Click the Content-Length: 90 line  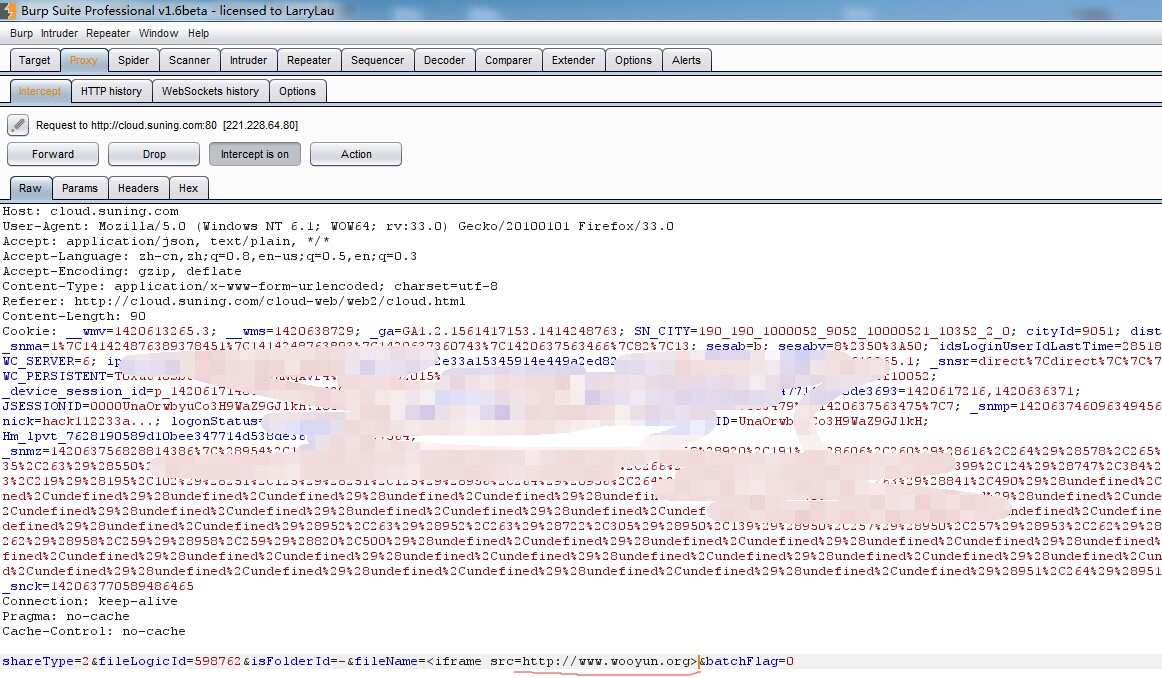74,316
